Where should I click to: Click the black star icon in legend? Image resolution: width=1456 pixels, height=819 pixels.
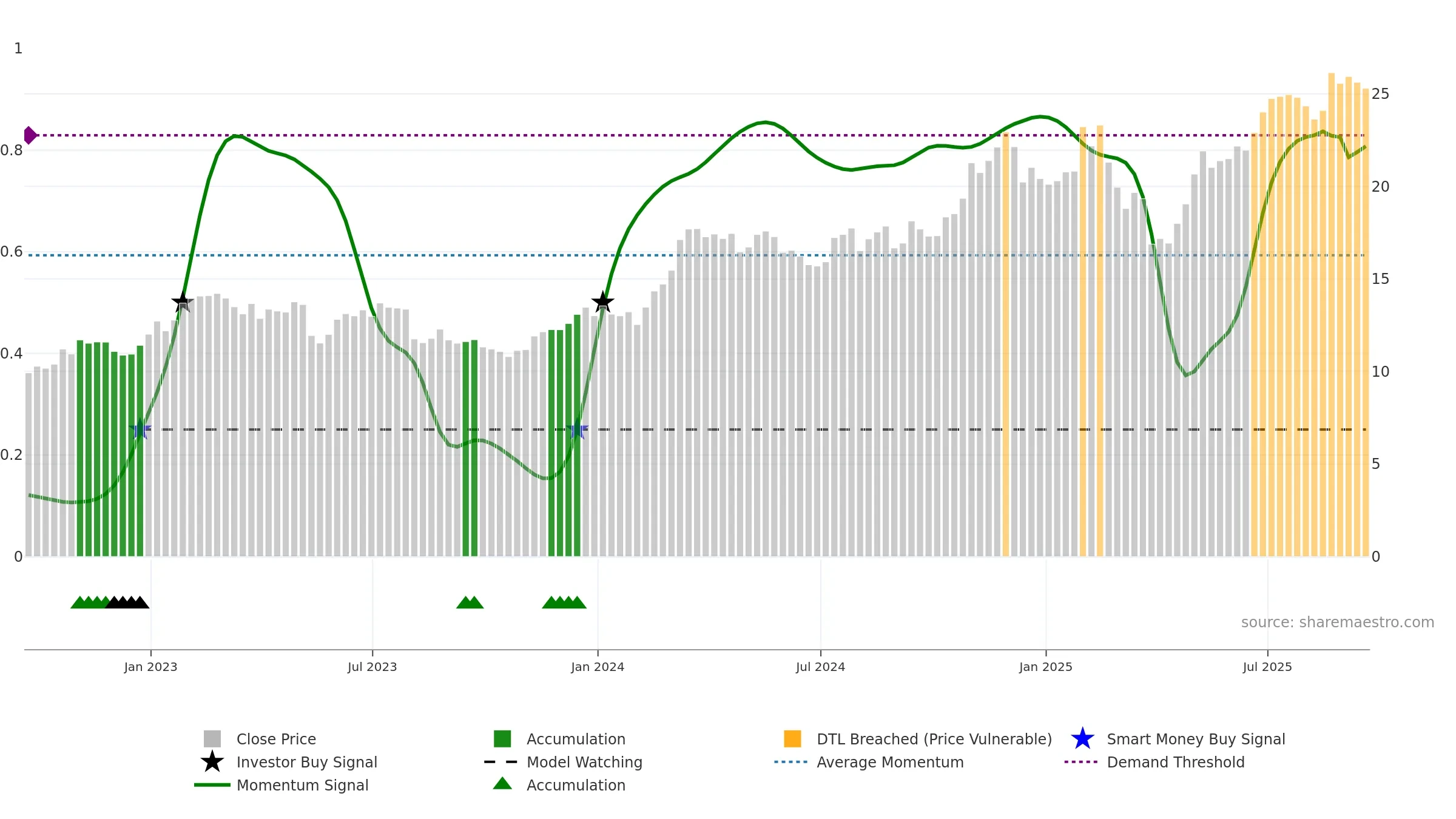tap(212, 762)
